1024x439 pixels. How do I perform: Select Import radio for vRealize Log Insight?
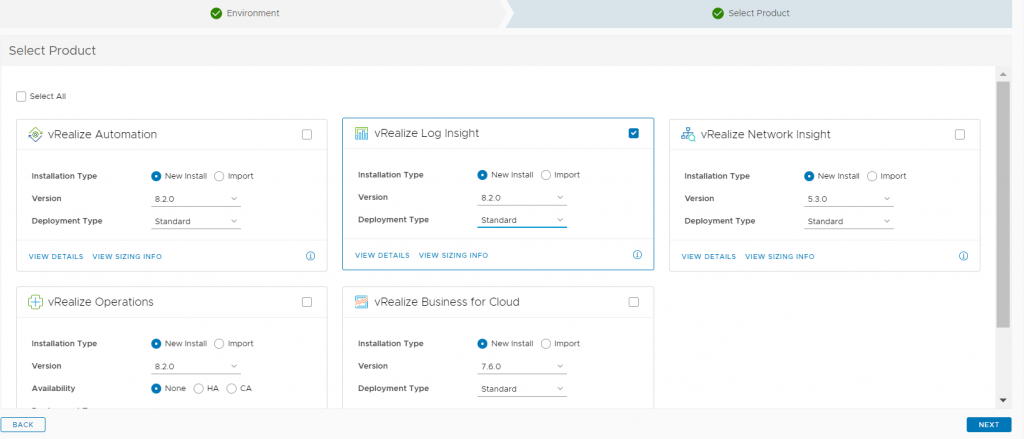click(545, 174)
